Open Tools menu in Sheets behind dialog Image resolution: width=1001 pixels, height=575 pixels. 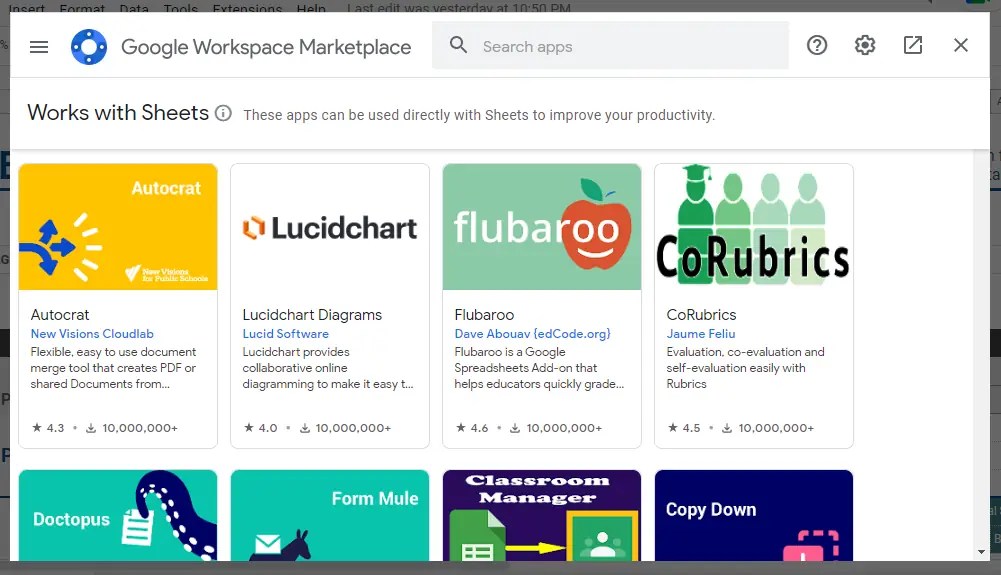click(x=181, y=7)
